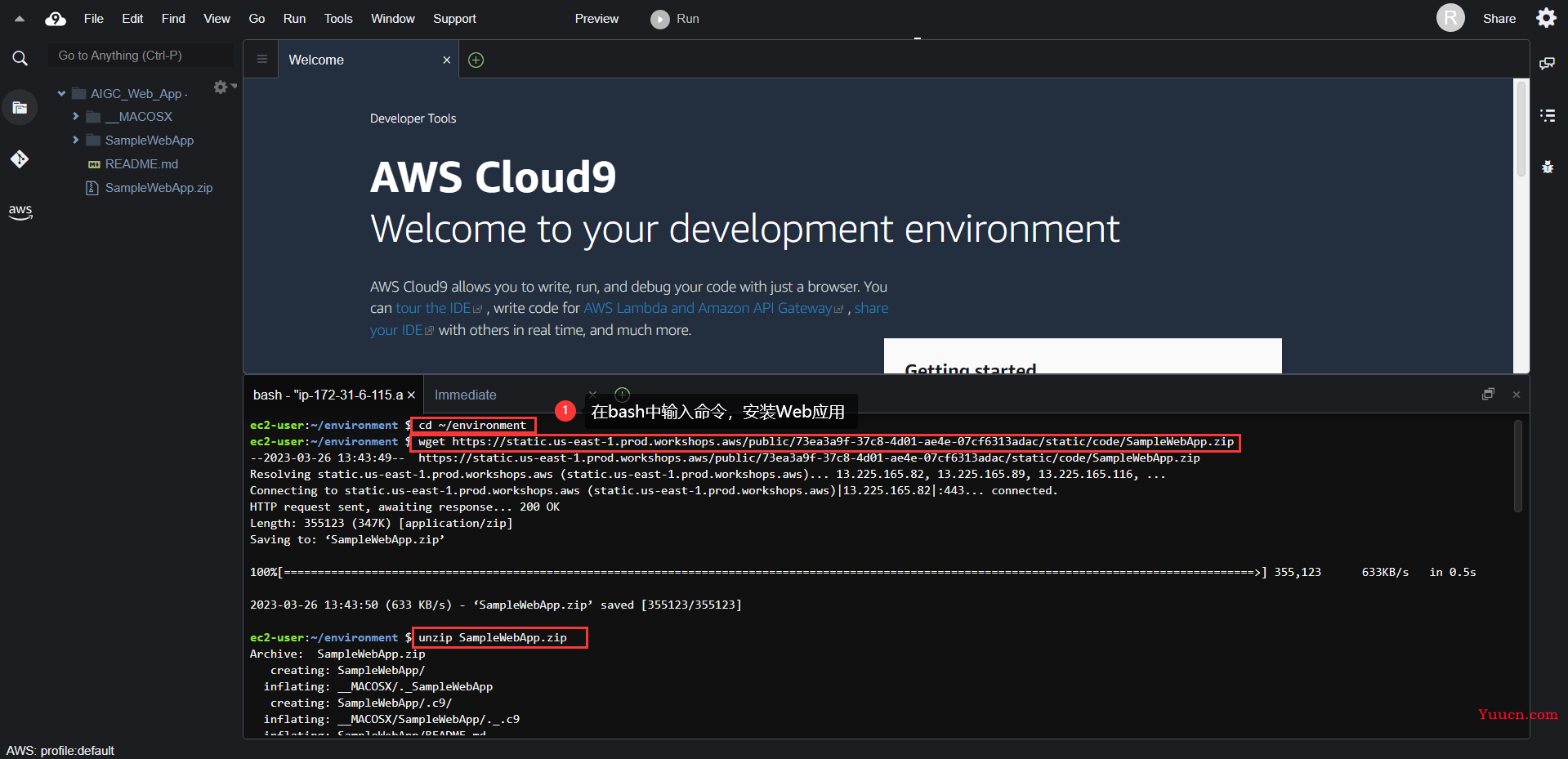The width and height of the screenshot is (1568, 759).
Task: Open the Find menu
Action: [x=173, y=18]
